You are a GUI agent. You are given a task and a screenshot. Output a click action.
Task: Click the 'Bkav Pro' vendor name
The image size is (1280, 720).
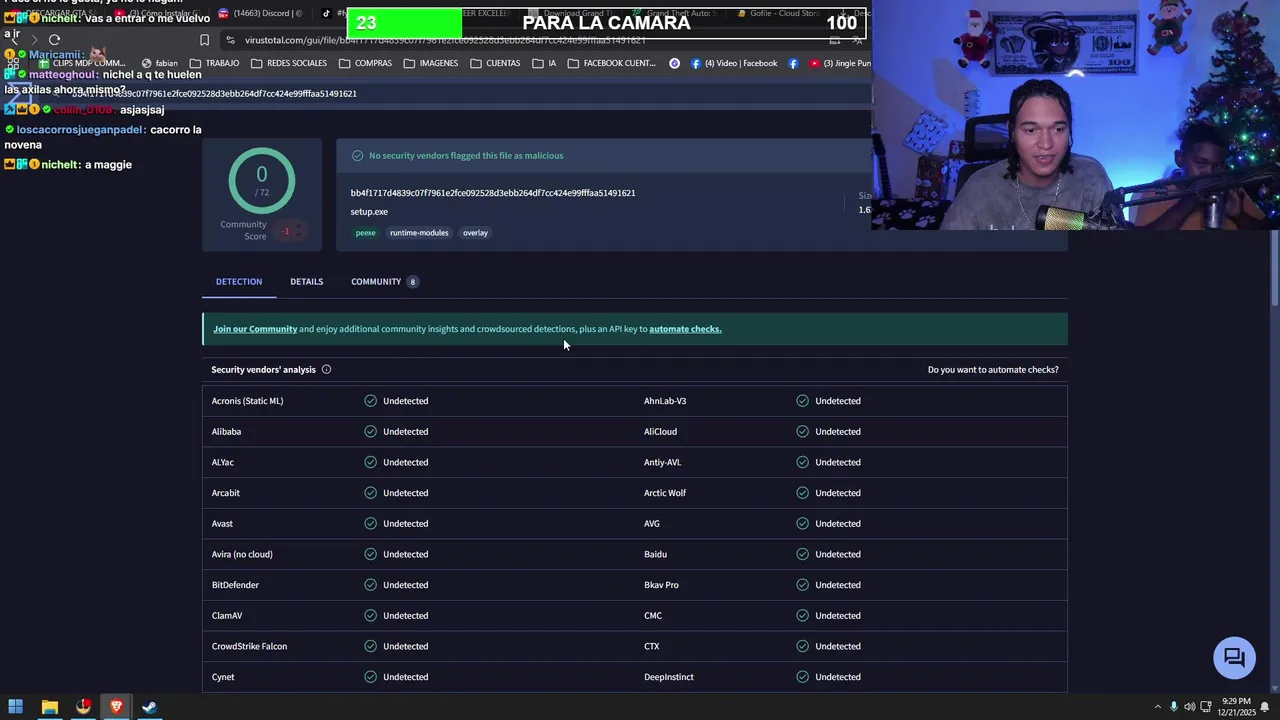pyautogui.click(x=661, y=585)
